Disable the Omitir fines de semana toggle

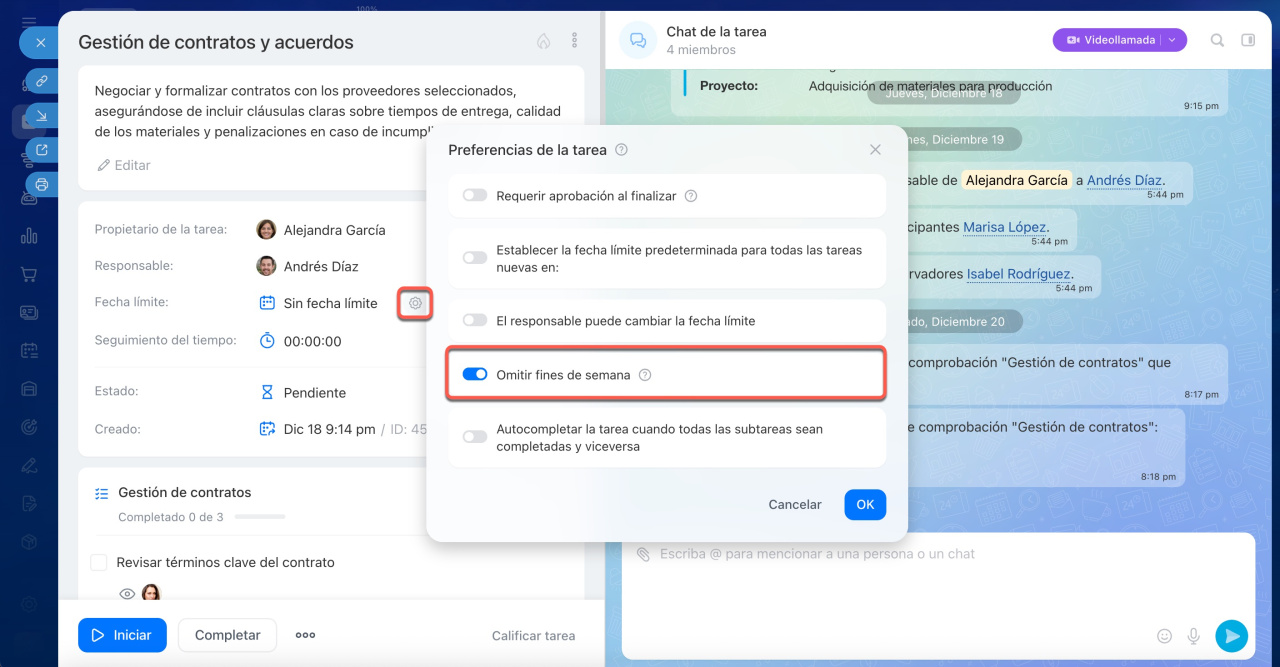(x=474, y=375)
